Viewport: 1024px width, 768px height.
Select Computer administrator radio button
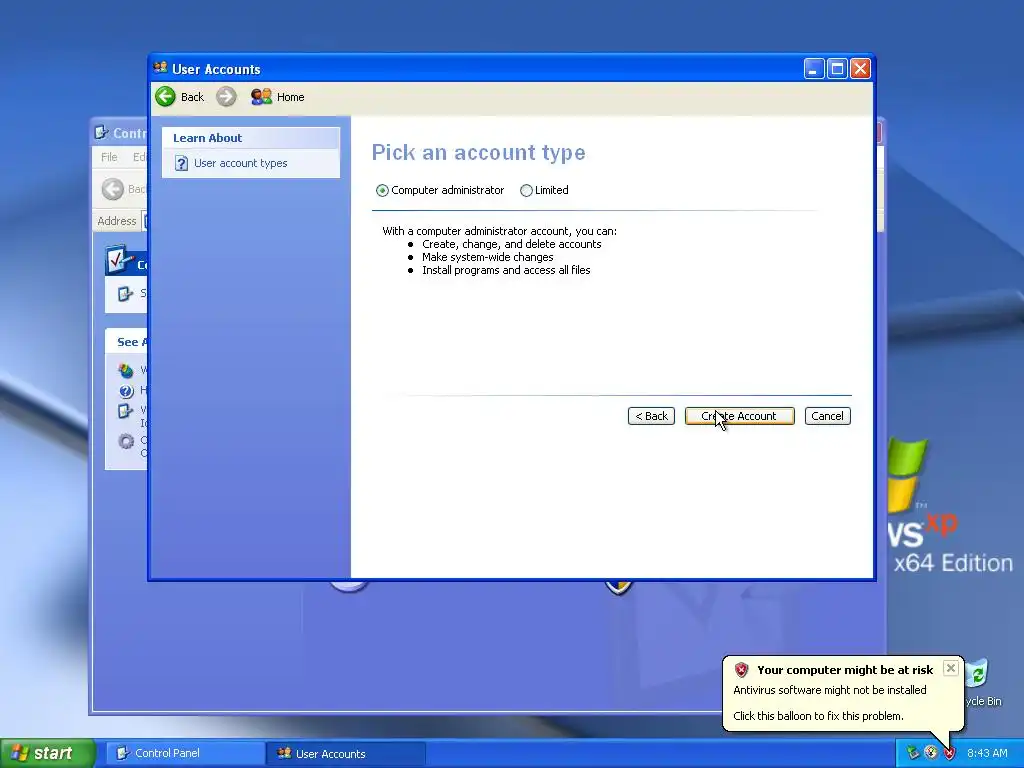382,190
